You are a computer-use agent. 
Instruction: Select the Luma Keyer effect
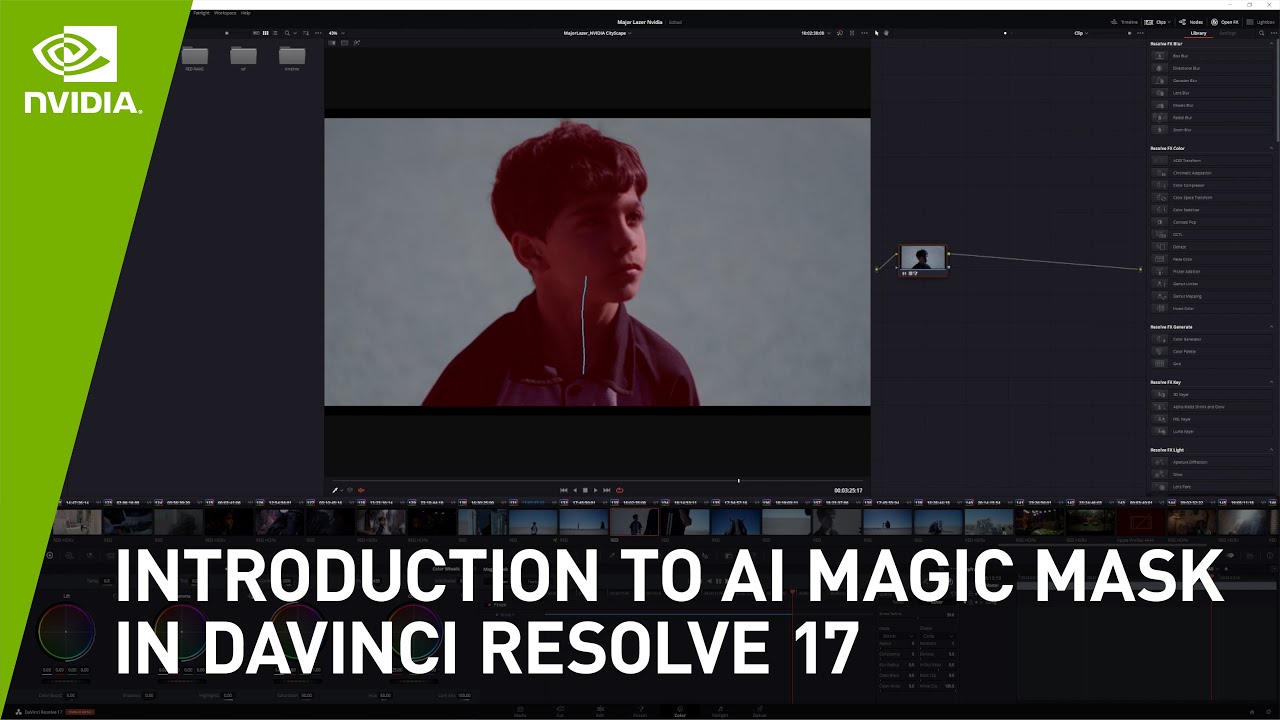click(x=1211, y=431)
